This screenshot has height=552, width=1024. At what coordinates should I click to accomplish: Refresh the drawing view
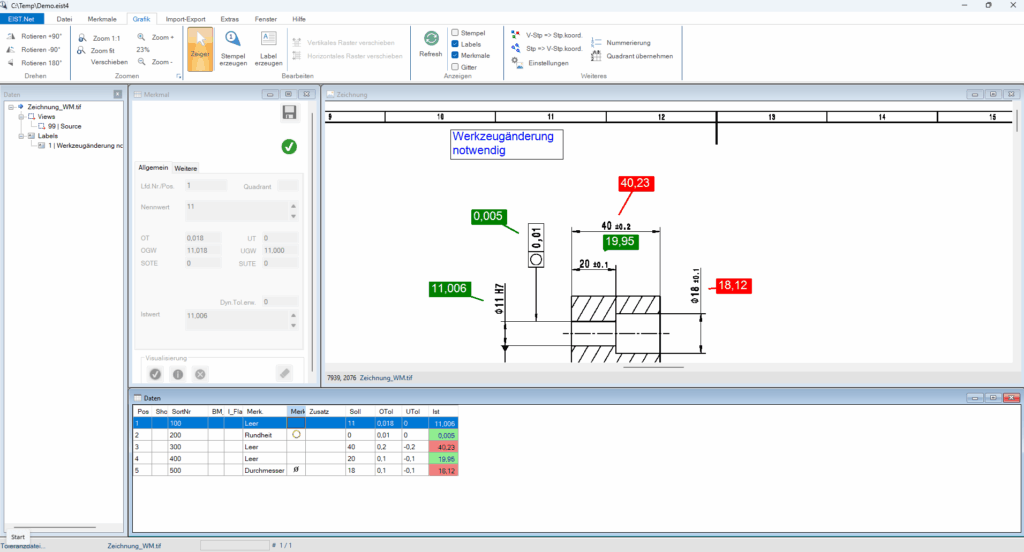click(430, 44)
